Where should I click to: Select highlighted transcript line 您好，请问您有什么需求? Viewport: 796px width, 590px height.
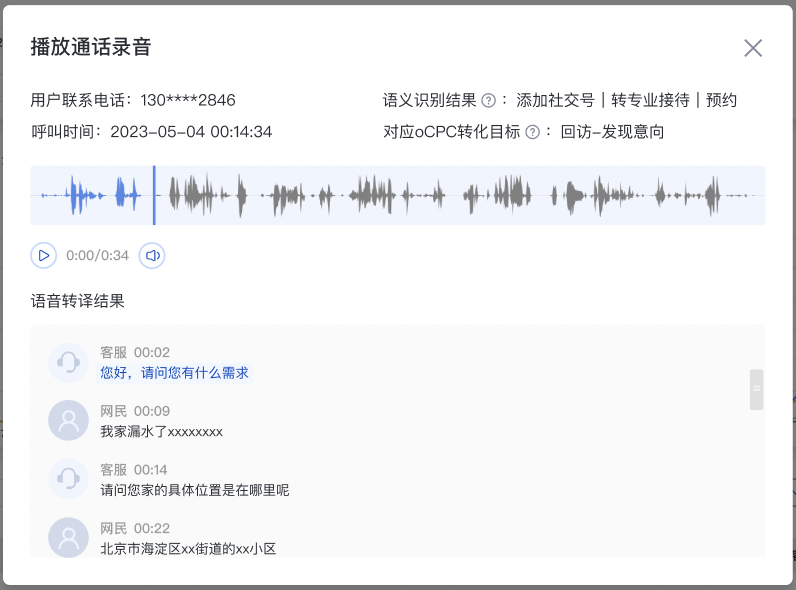(x=174, y=373)
